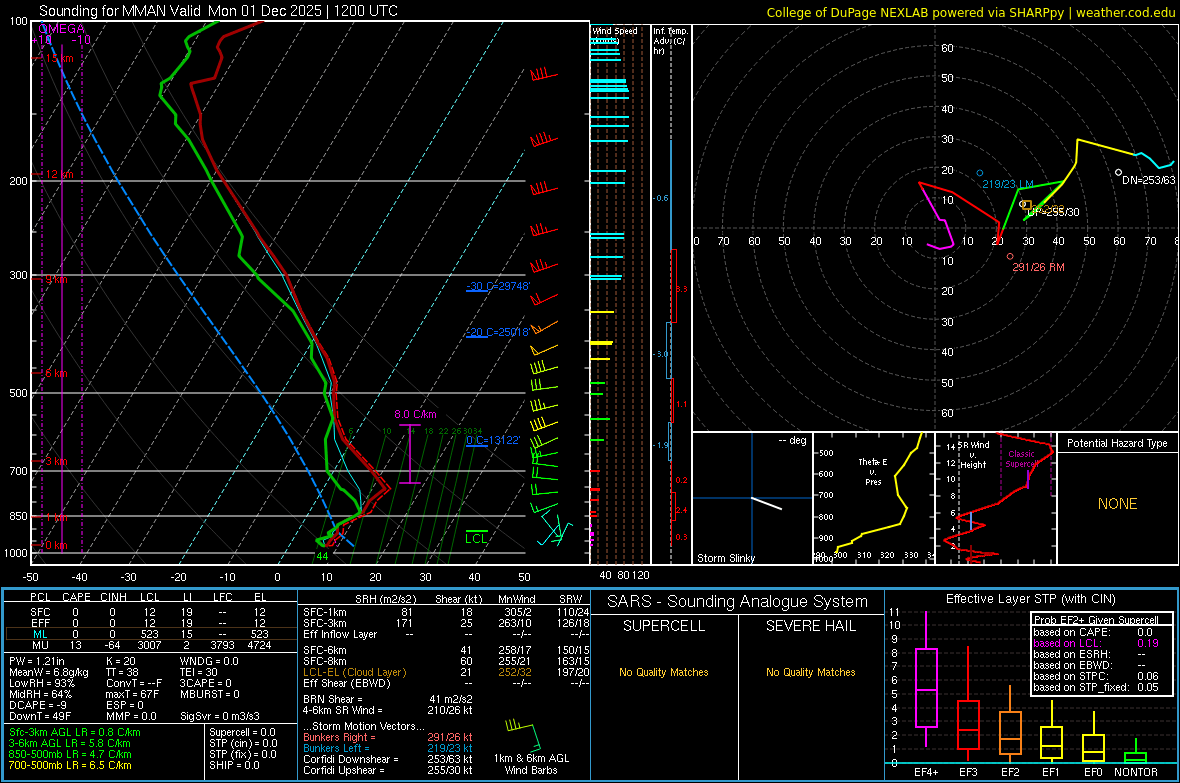Click the red 'Bunkers Right =' row
This screenshot has height=783, width=1180.
(388, 737)
